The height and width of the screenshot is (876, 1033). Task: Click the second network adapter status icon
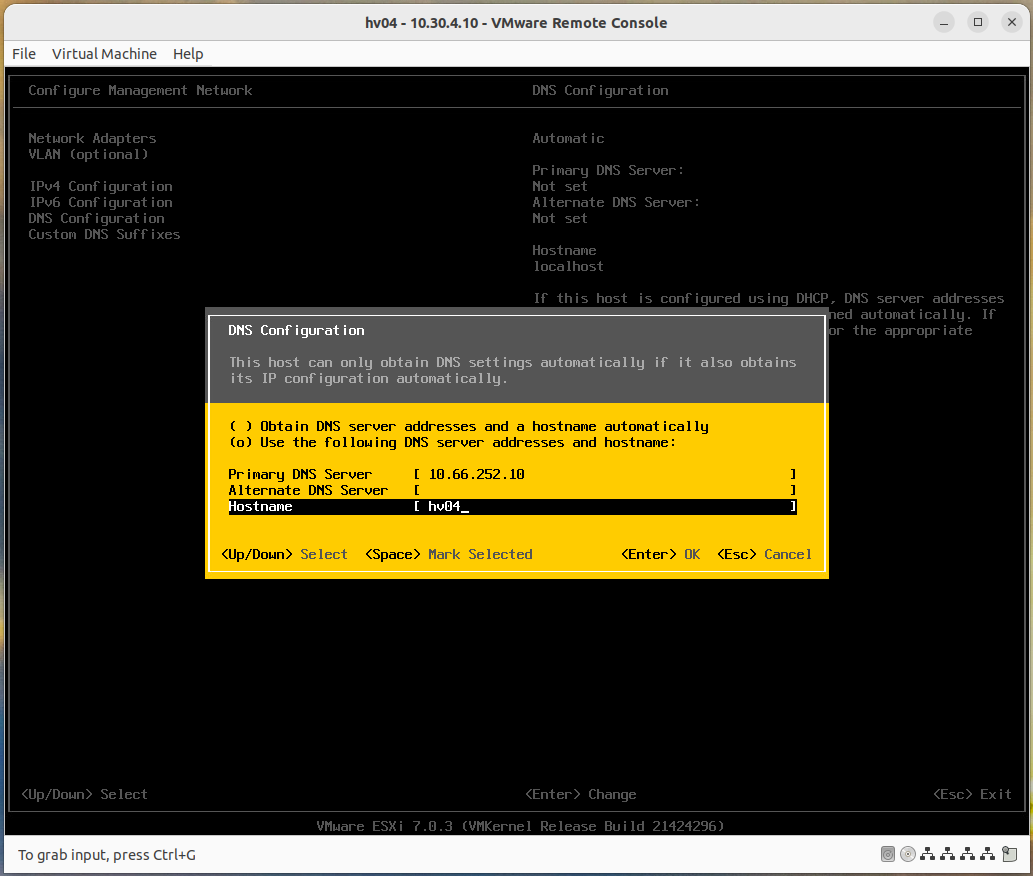[948, 854]
